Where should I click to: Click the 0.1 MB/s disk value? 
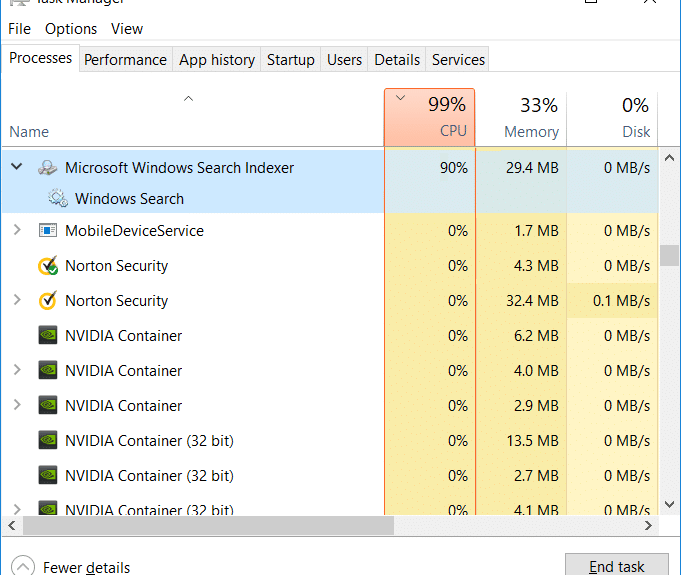point(621,301)
